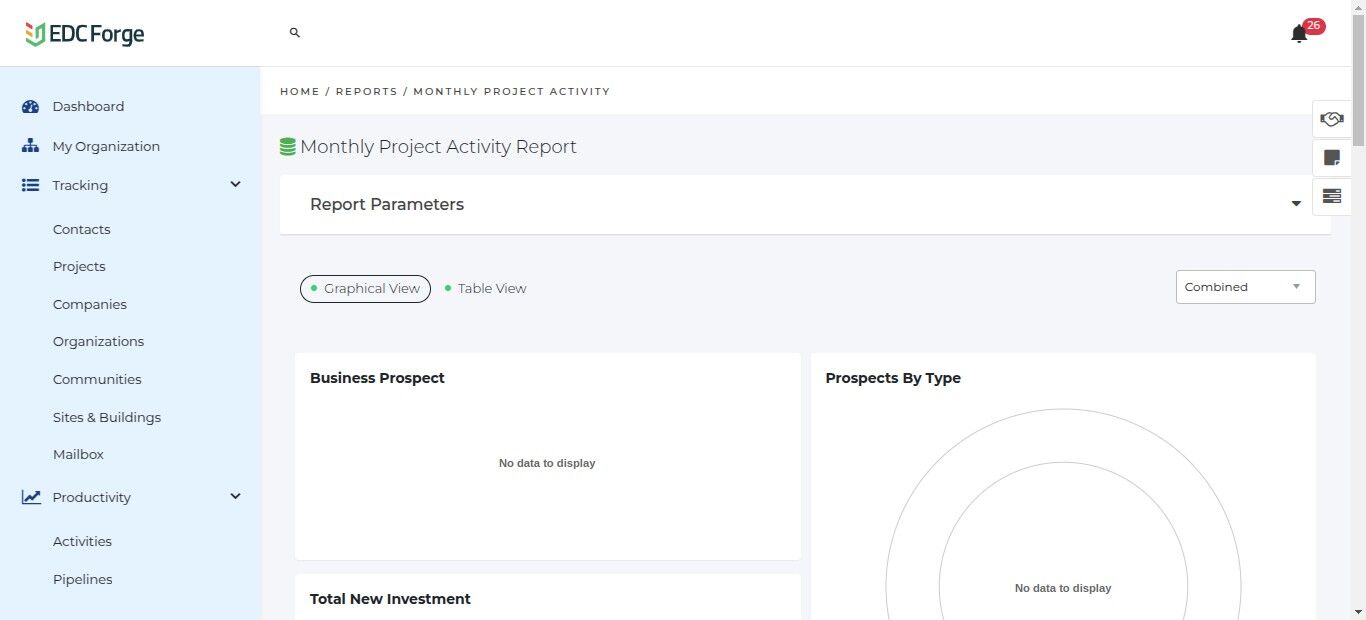Click the My Organization hierarchy icon
1366x620 pixels.
tap(31, 146)
